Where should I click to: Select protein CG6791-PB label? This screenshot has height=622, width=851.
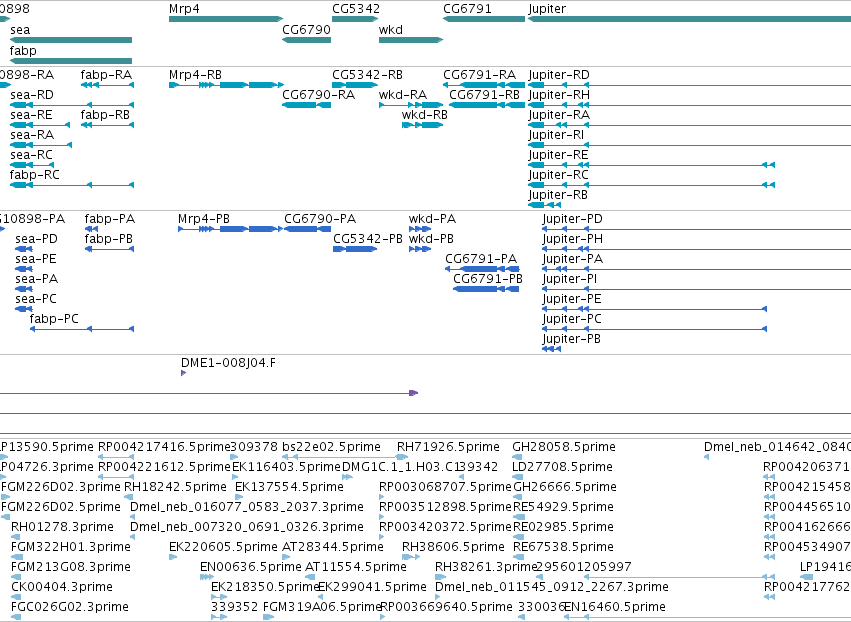pyautogui.click(x=488, y=279)
